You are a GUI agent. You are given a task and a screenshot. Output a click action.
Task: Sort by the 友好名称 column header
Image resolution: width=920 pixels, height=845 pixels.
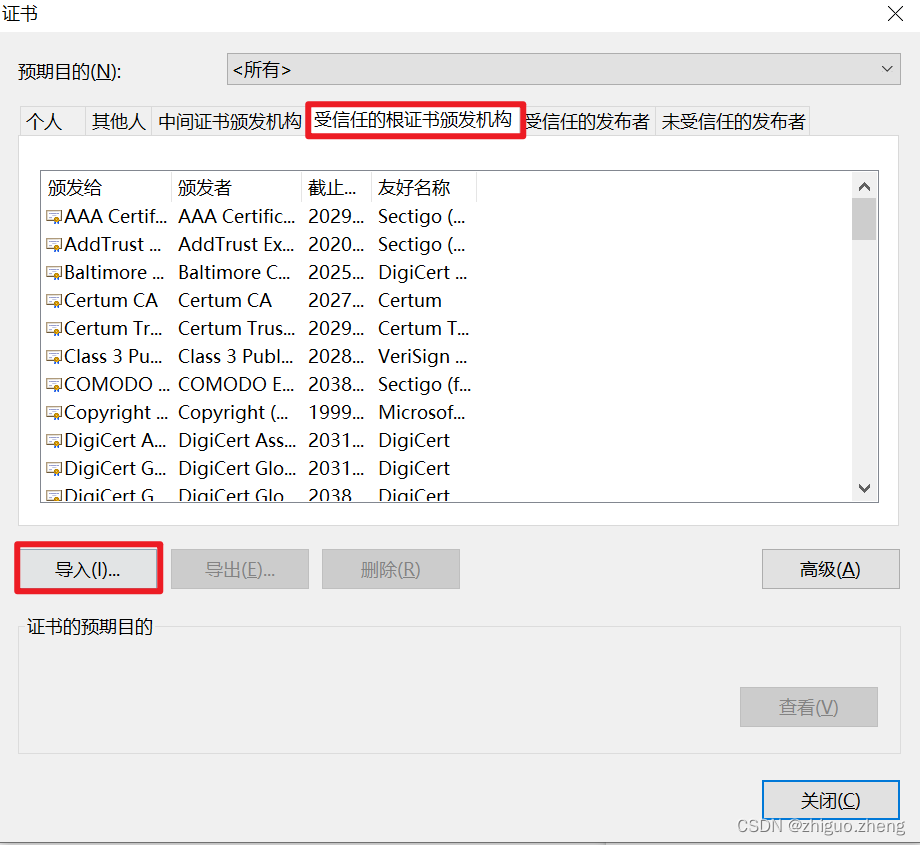click(424, 188)
